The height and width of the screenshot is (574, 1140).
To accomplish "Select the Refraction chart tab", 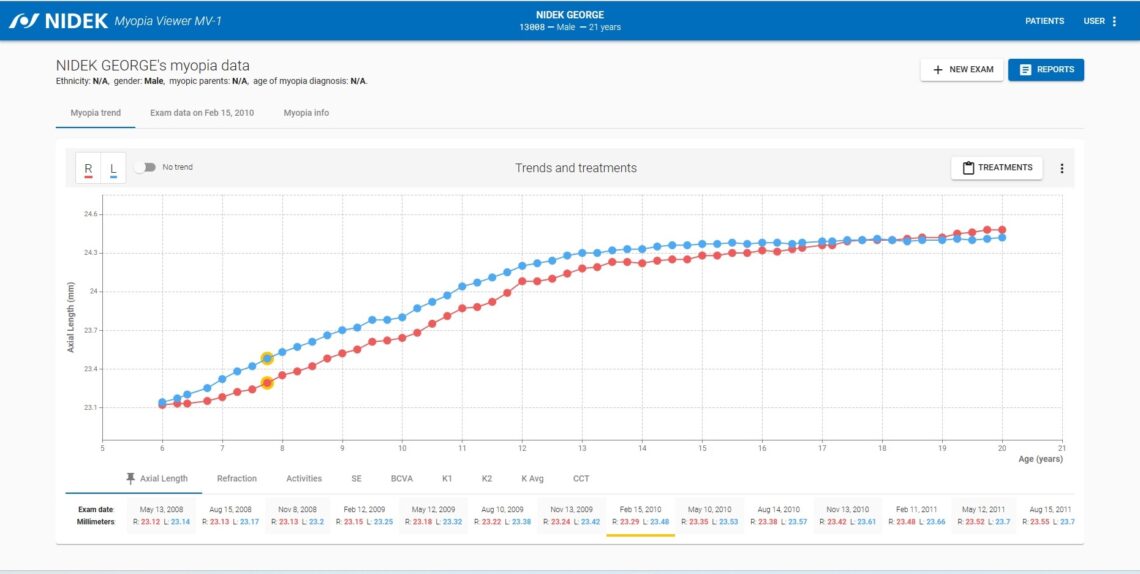I will click(237, 478).
